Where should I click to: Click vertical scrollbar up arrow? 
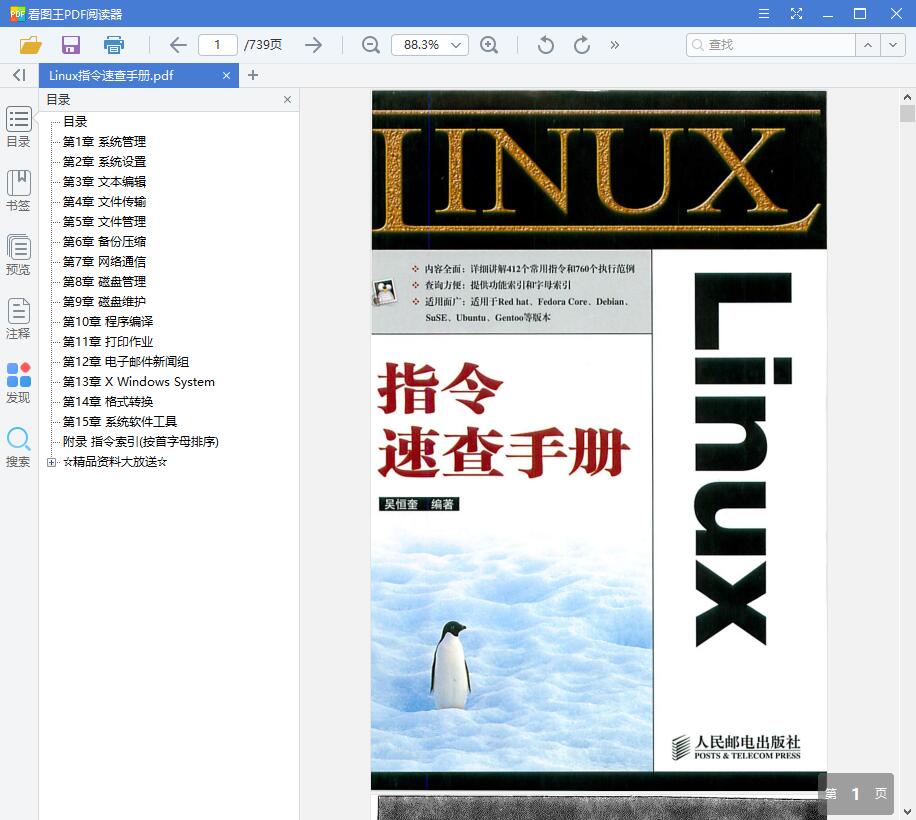(907, 97)
